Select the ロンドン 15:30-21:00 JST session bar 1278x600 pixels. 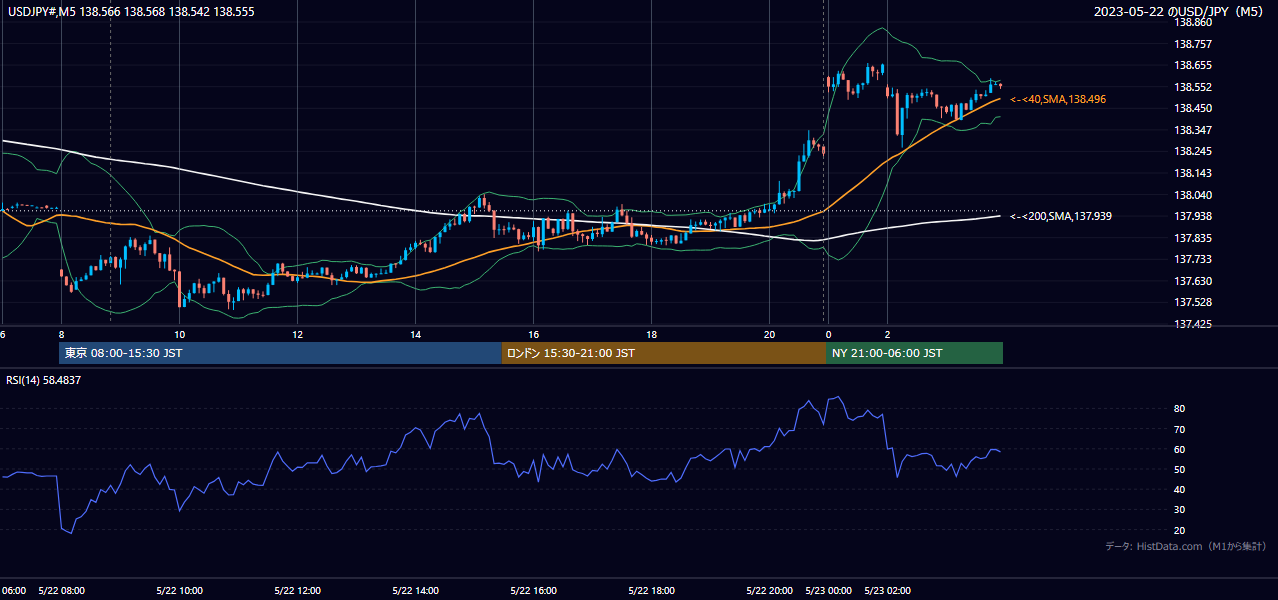[664, 353]
